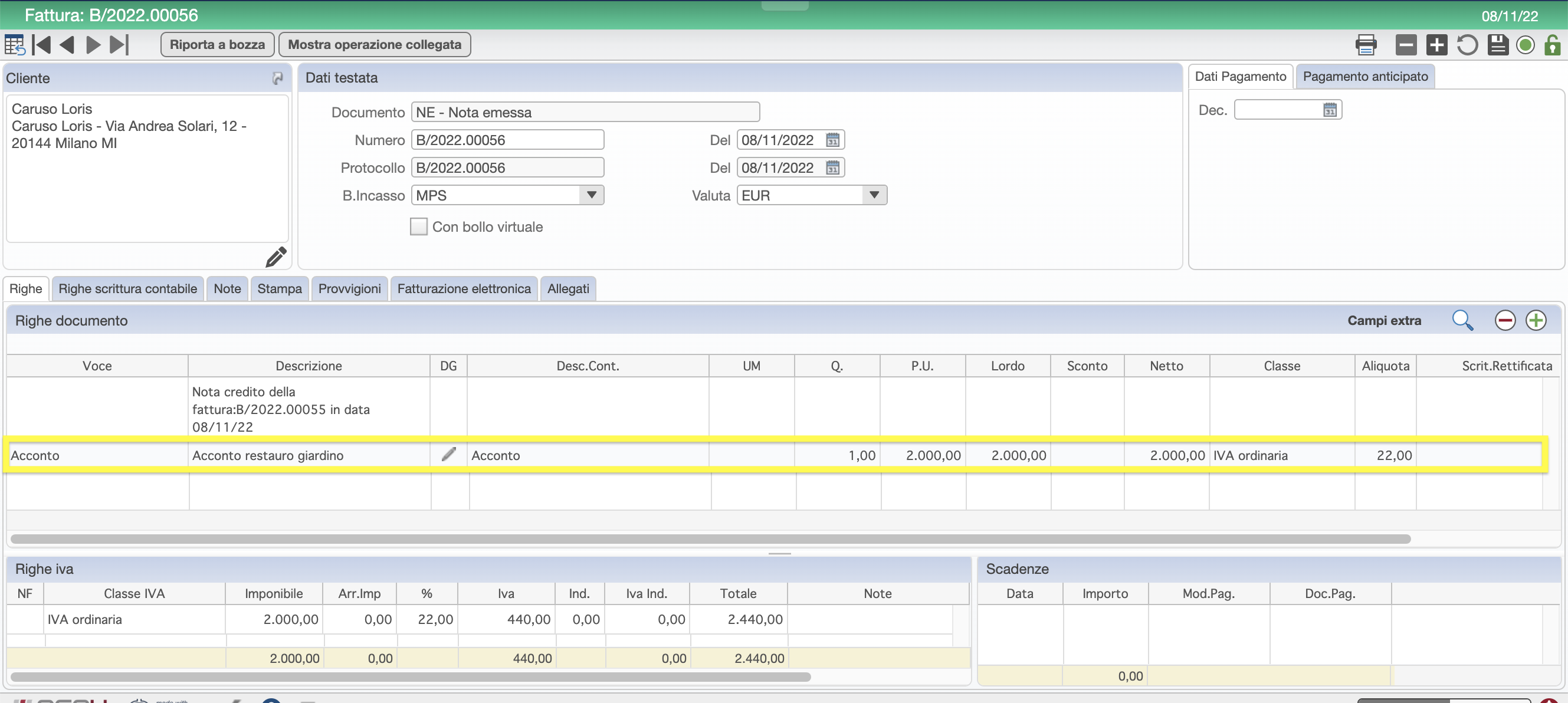Click Aliquota value 22,00 in Acconto row

(x=1385, y=455)
